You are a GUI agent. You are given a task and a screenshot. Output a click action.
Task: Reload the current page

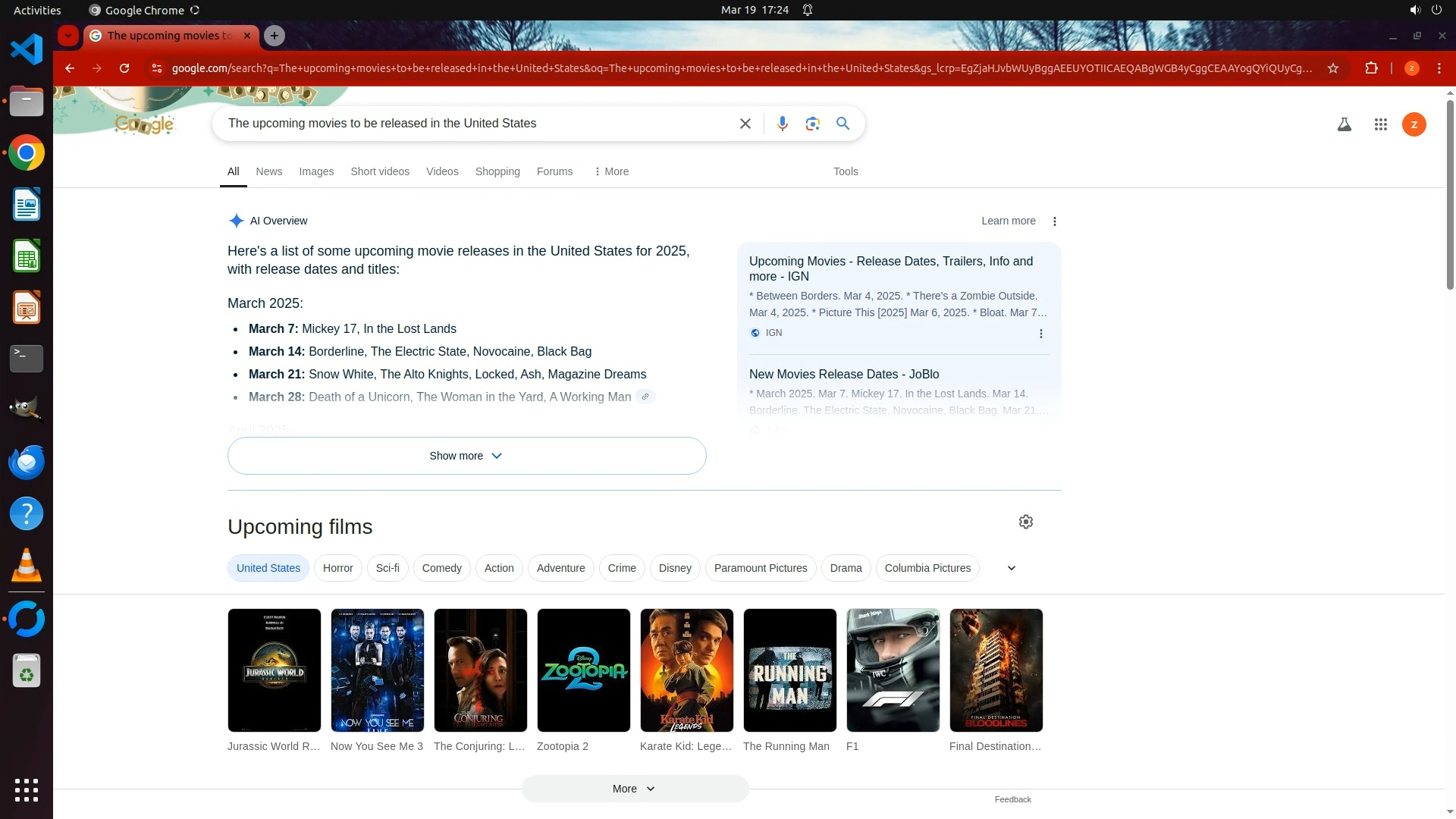(124, 68)
